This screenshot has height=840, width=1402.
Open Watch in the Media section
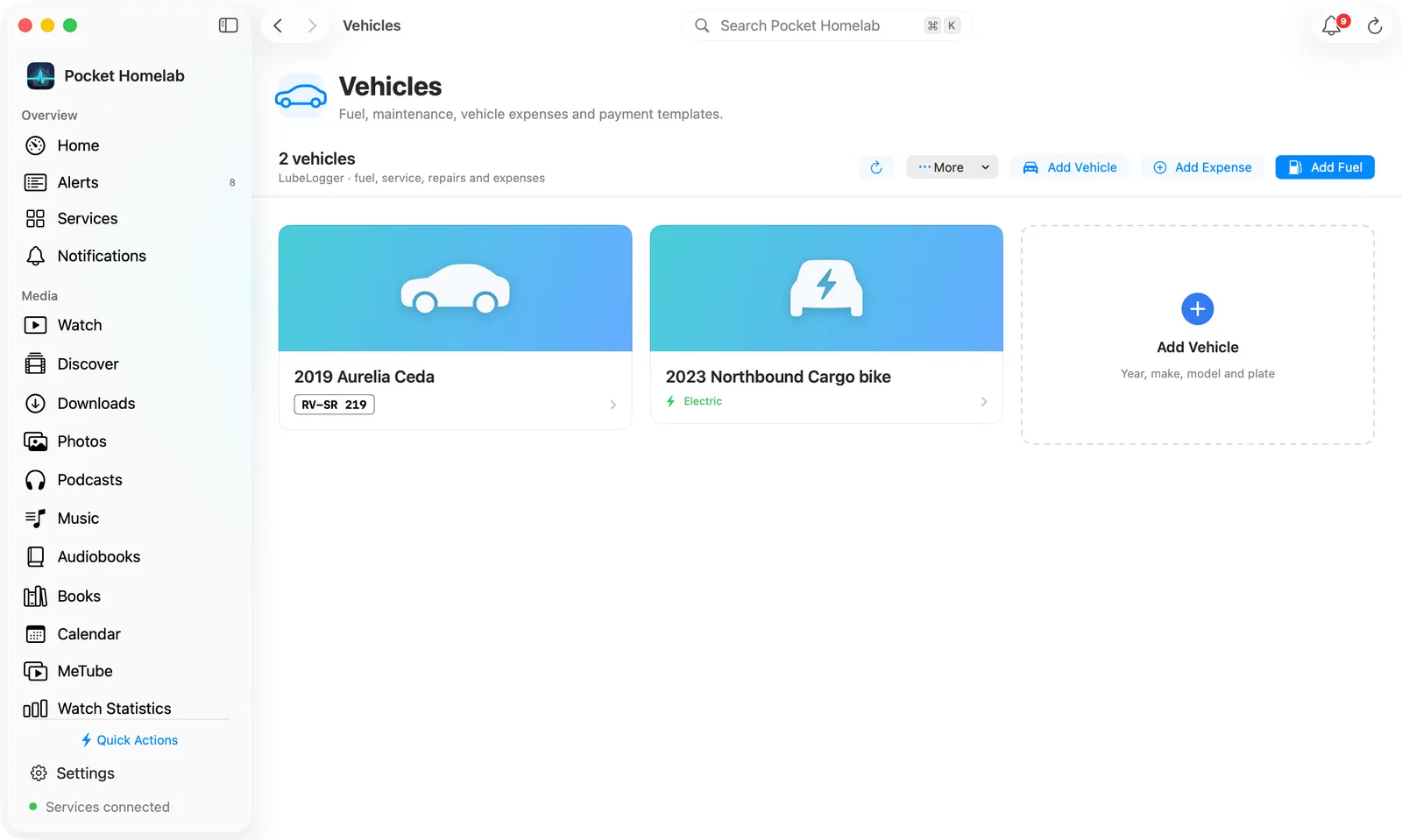click(129, 325)
